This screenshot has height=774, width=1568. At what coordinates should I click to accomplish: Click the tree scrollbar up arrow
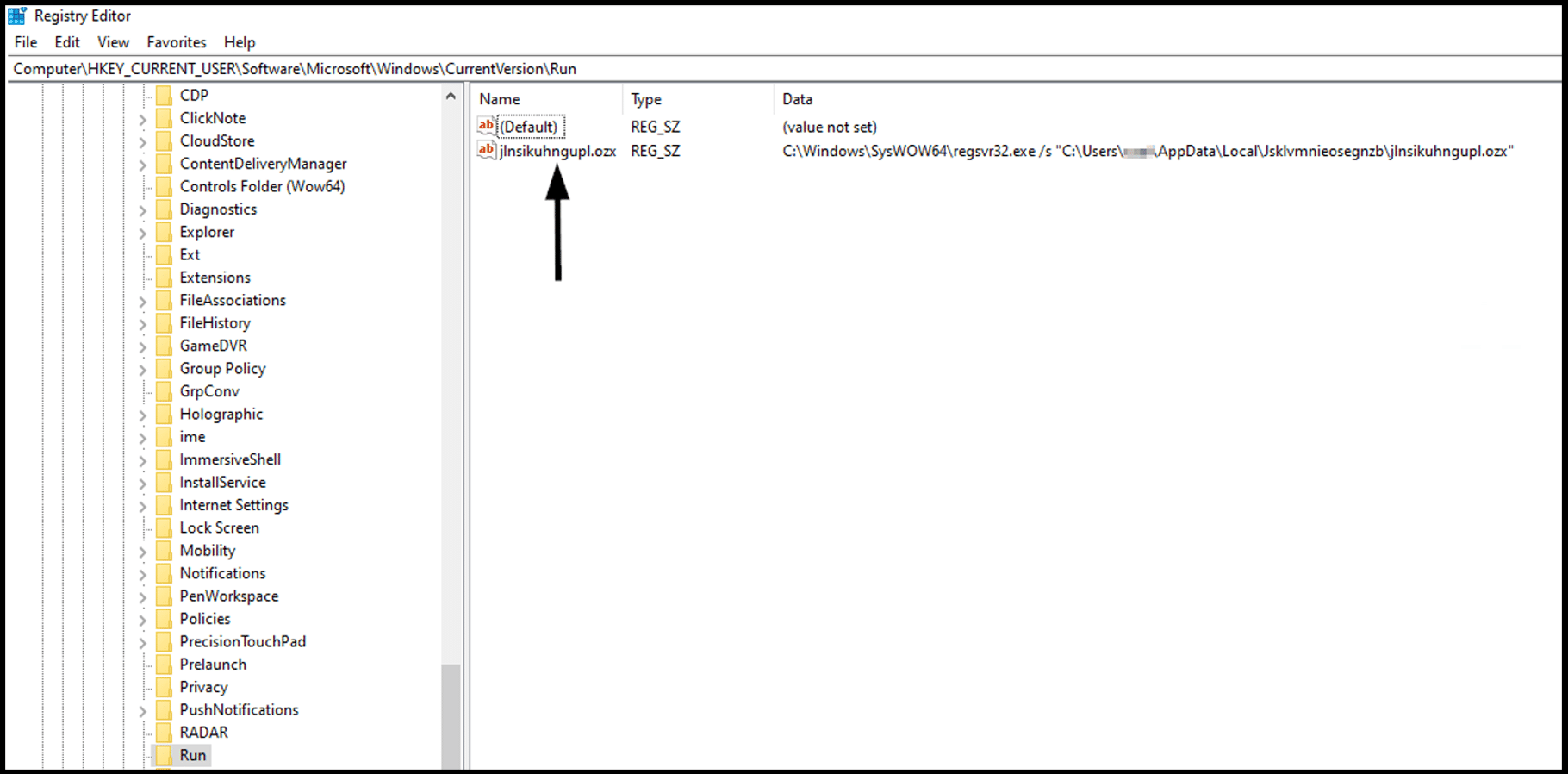point(451,97)
